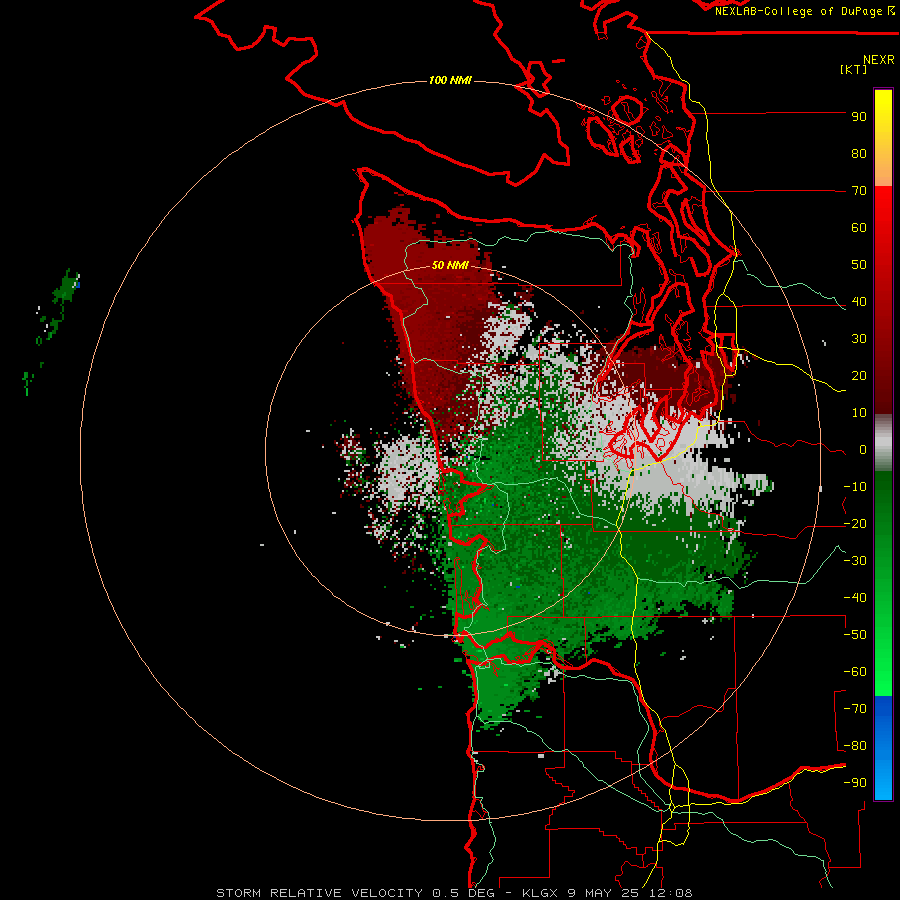The width and height of the screenshot is (900, 900).
Task: Select the 100 NMI range ring label
Action: 450,80
